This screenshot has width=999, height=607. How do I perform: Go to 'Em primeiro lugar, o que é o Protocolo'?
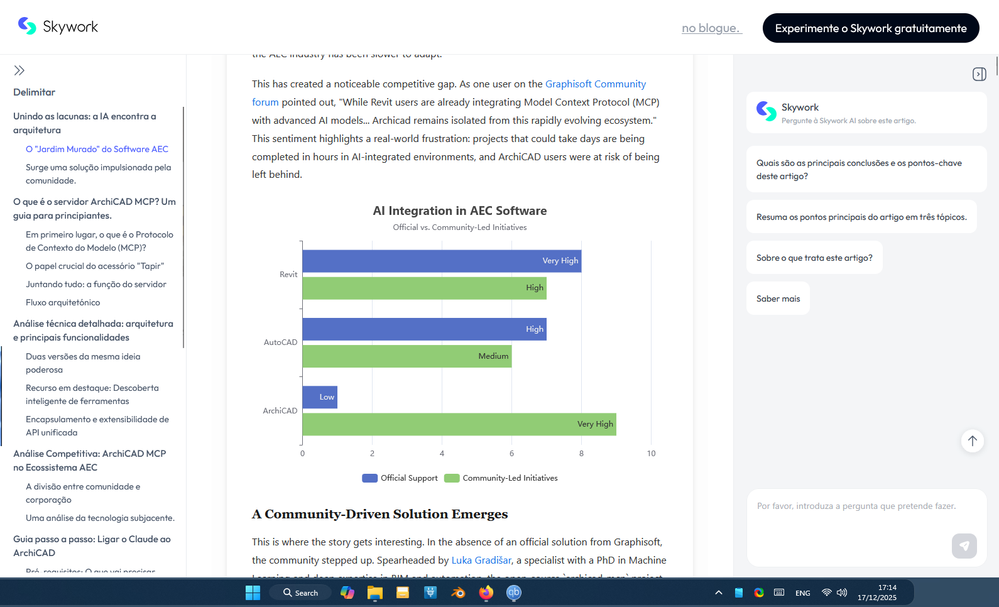[x=99, y=241]
